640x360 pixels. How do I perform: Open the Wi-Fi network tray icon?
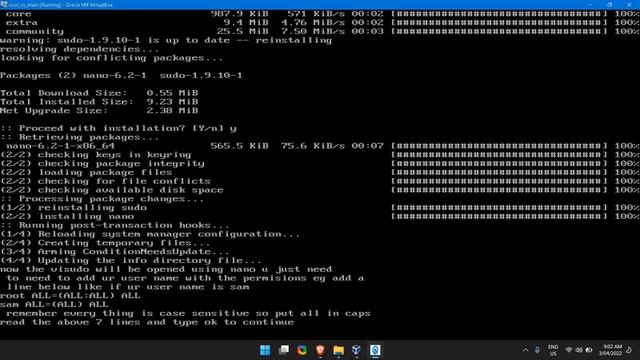click(x=569, y=350)
